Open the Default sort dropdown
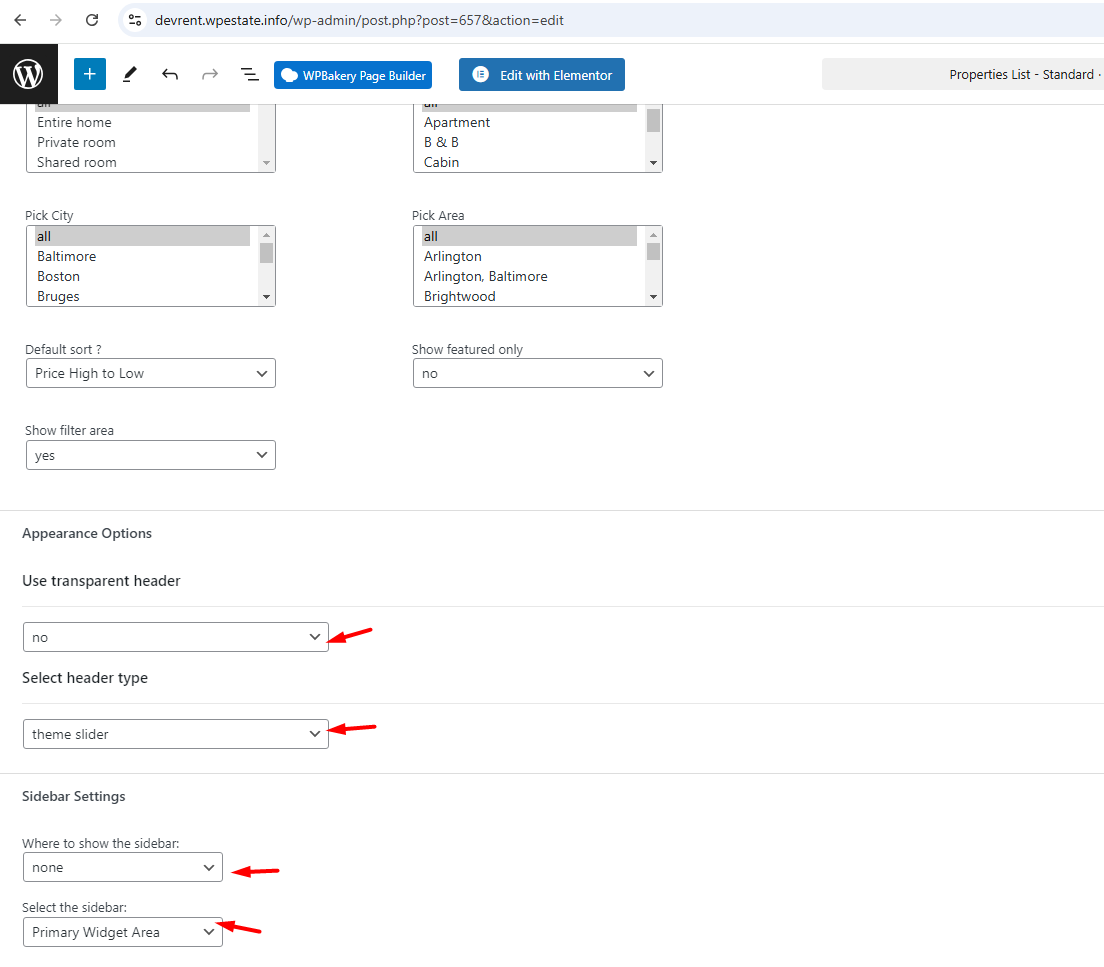 click(150, 373)
